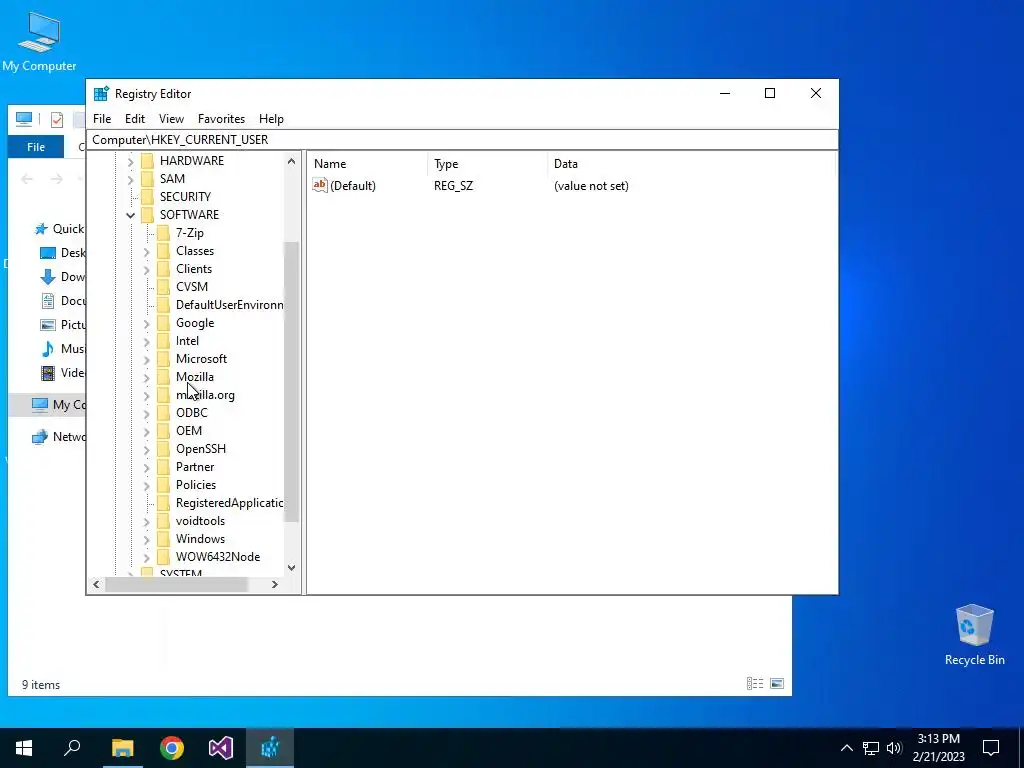Click the SAM folder icon
Image resolution: width=1024 pixels, height=768 pixels.
click(x=148, y=178)
